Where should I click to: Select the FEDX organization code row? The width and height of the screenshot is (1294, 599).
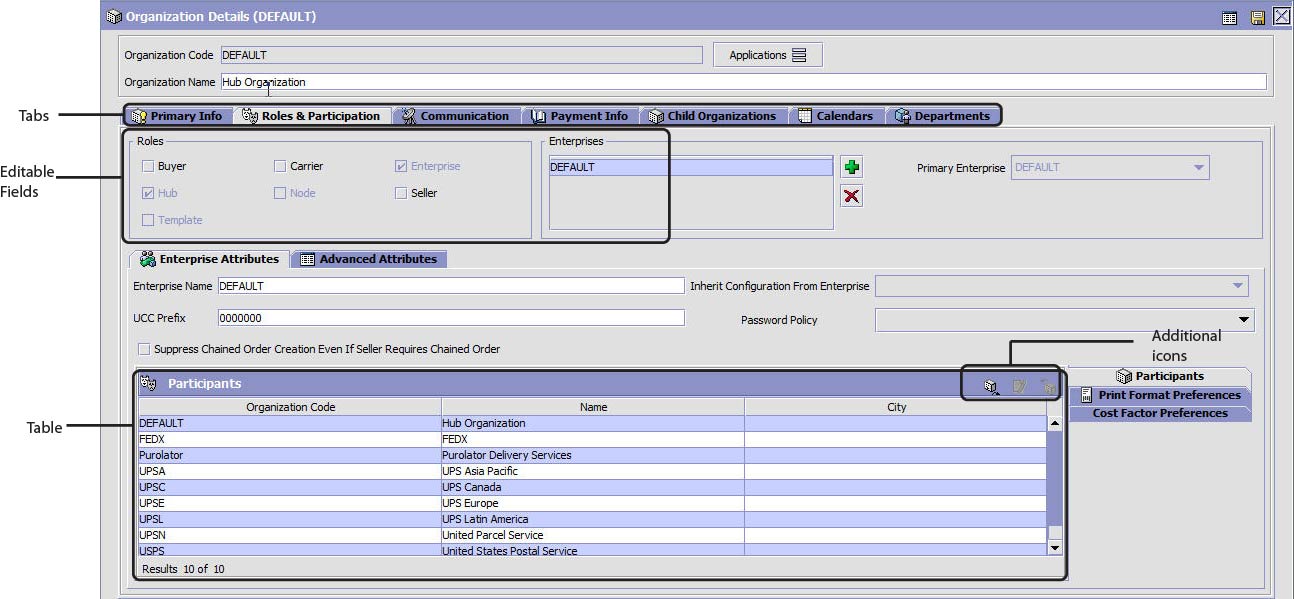pyautogui.click(x=290, y=439)
